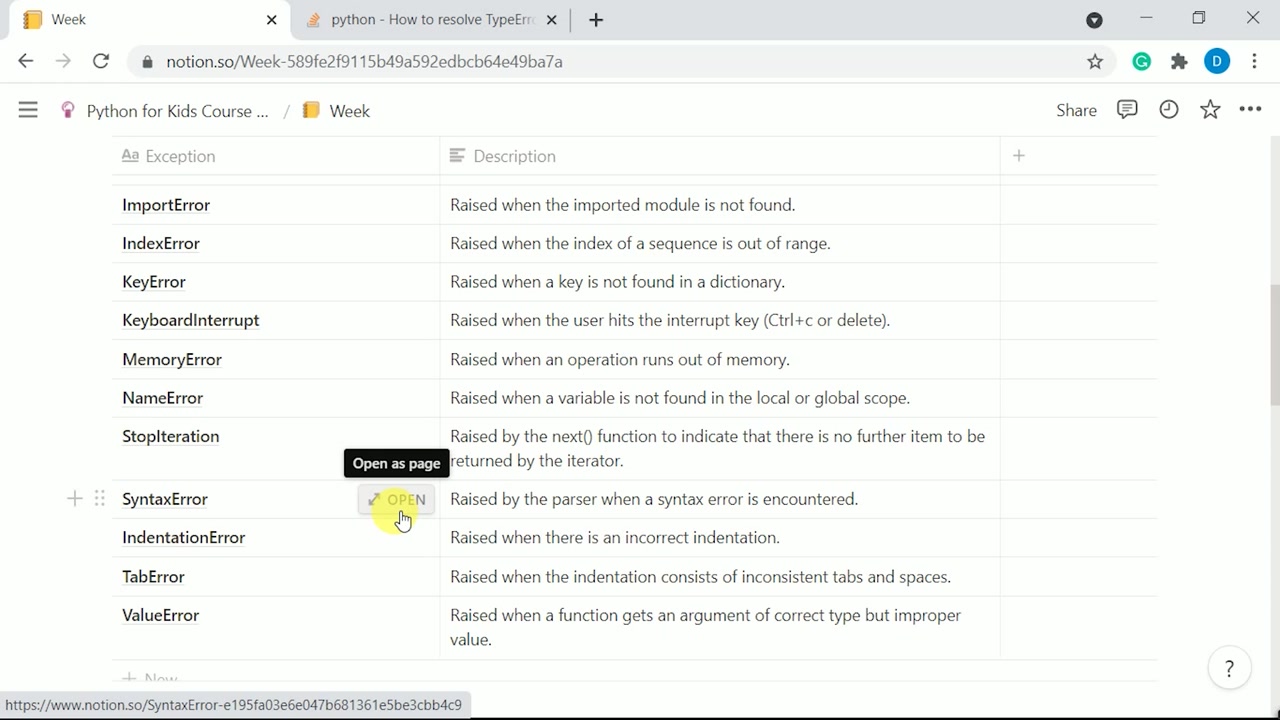This screenshot has height=720, width=1280.
Task: Open a new browser tab
Action: pyautogui.click(x=596, y=20)
